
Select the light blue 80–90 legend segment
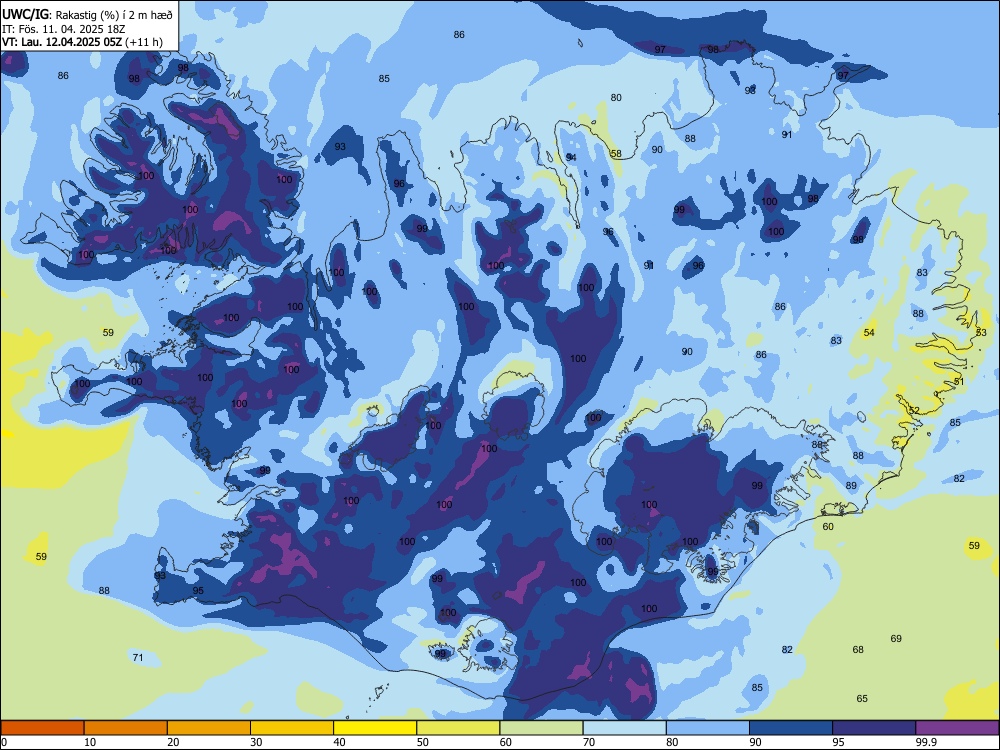pyautogui.click(x=708, y=728)
